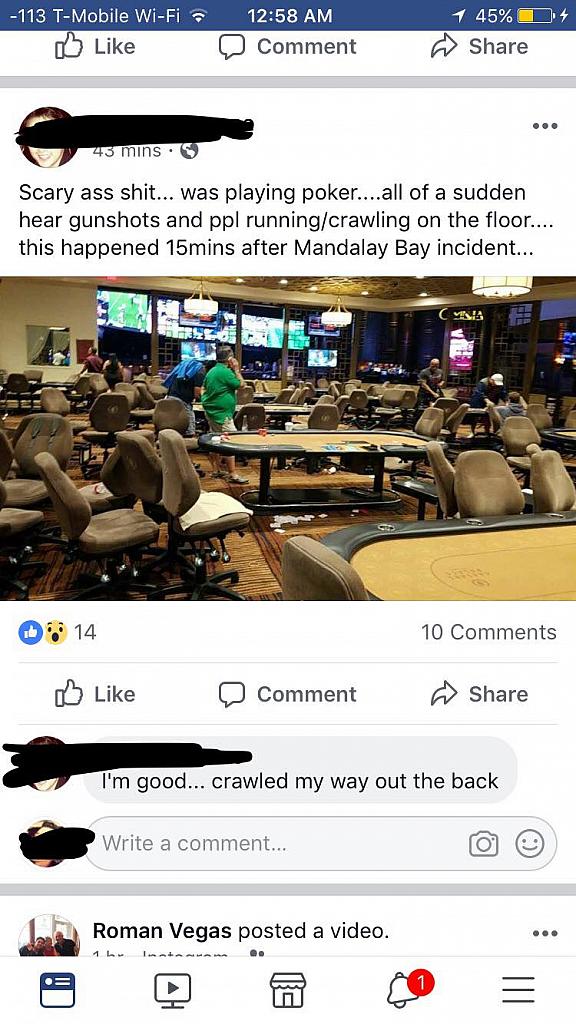The height and width of the screenshot is (1024, 576).
Task: Open the Watch video tab icon
Action: pos(172,990)
